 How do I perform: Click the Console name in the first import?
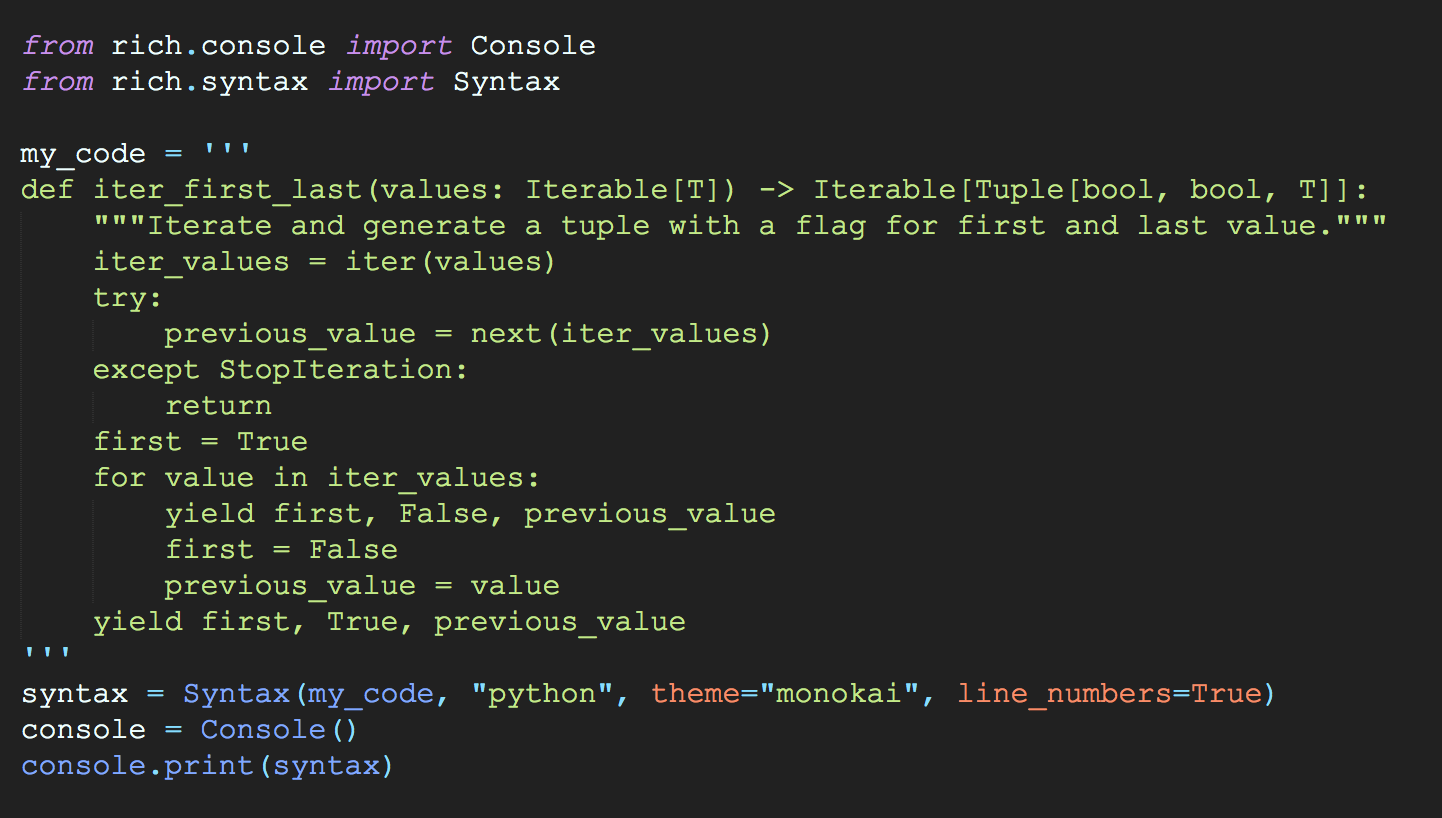(532, 46)
